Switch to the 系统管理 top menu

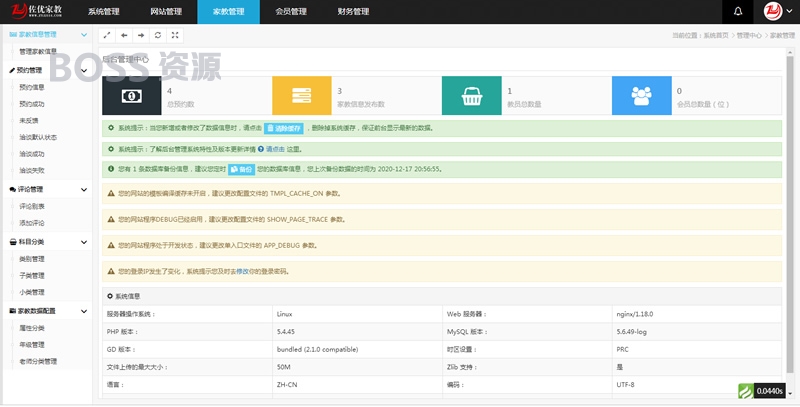(x=104, y=12)
